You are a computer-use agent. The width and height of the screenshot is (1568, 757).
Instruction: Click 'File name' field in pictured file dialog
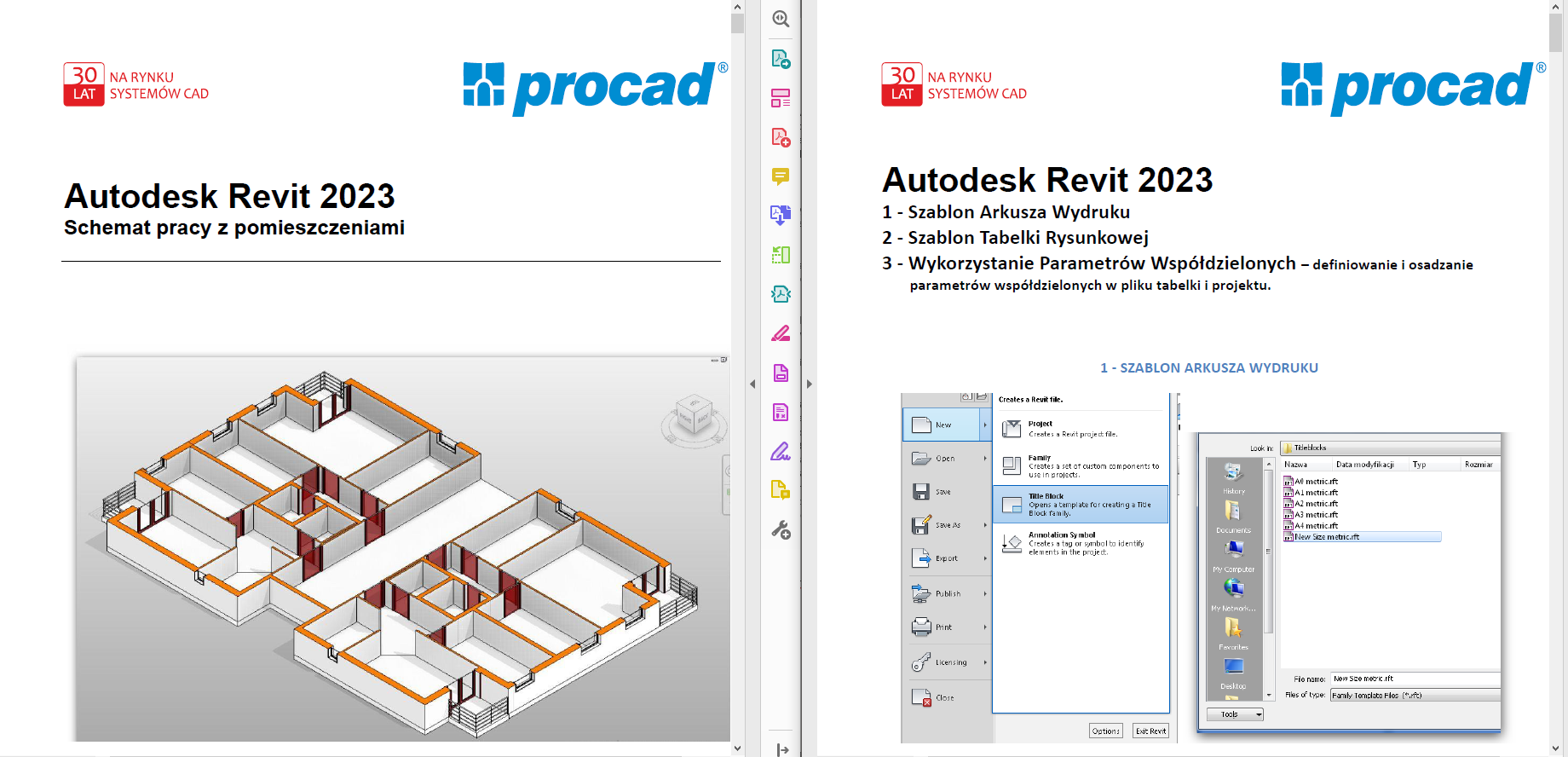coord(1415,679)
